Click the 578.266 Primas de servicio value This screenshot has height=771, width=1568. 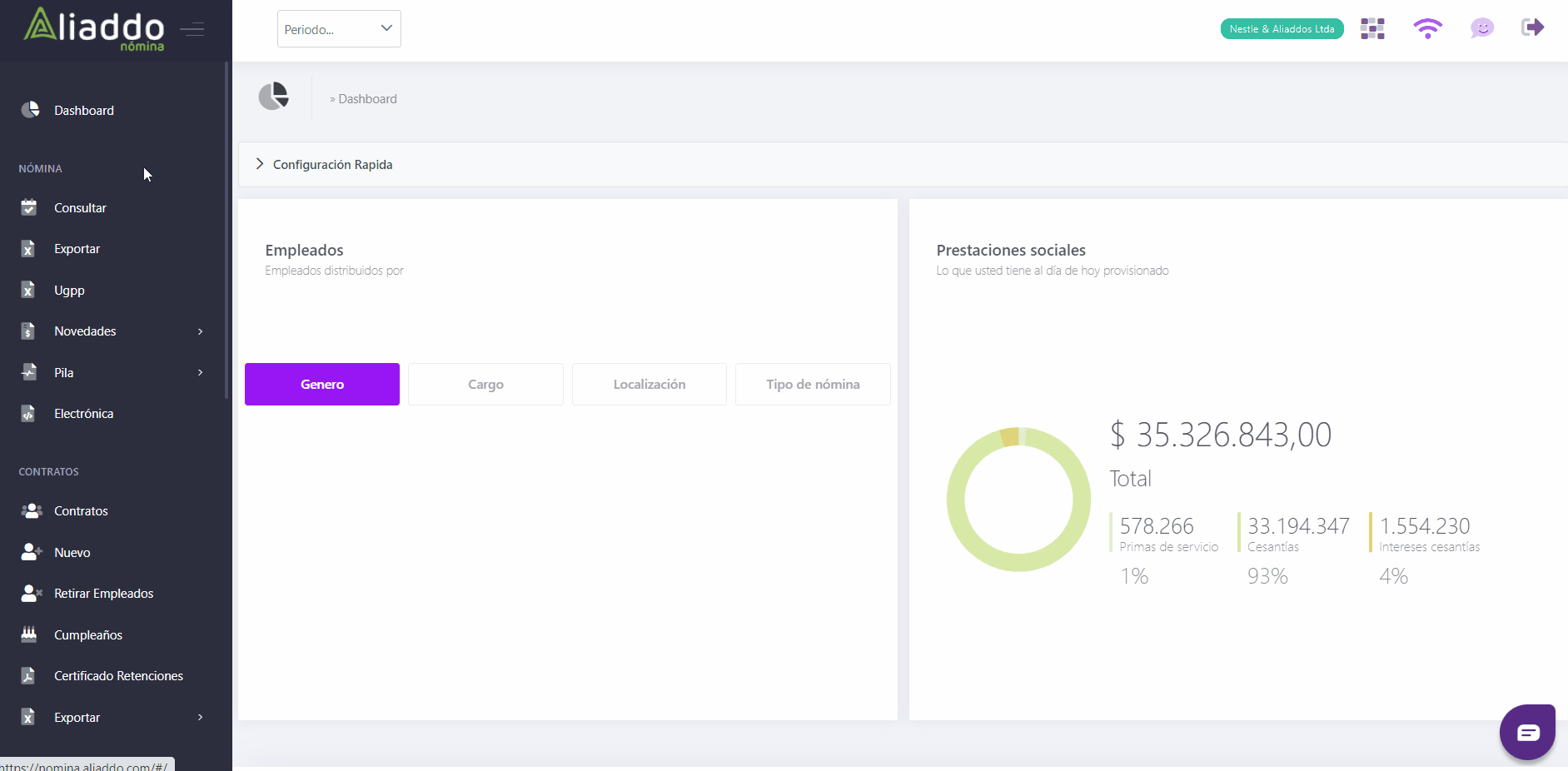click(1157, 526)
